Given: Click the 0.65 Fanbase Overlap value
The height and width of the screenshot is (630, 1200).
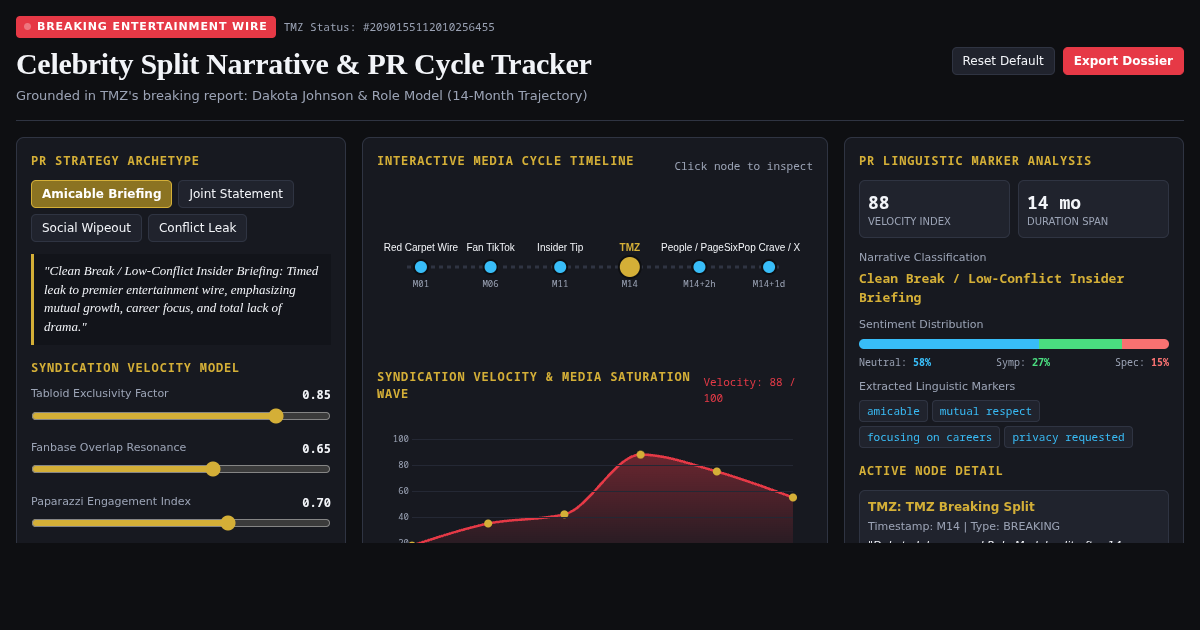Looking at the screenshot, I should [316, 449].
